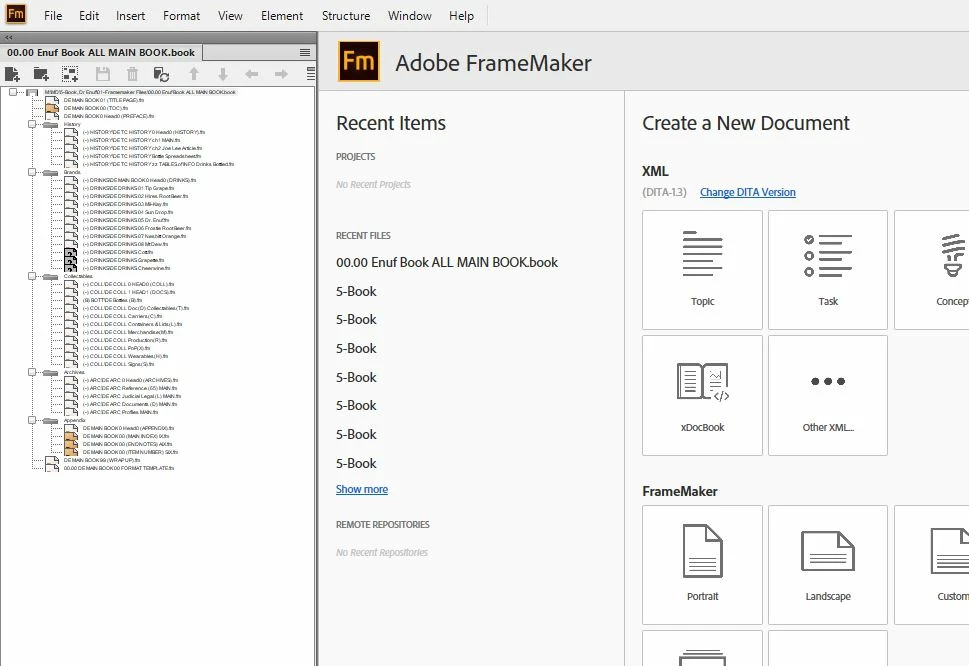Create a new Topic XML document
Image resolution: width=969 pixels, height=666 pixels.
[x=702, y=270]
